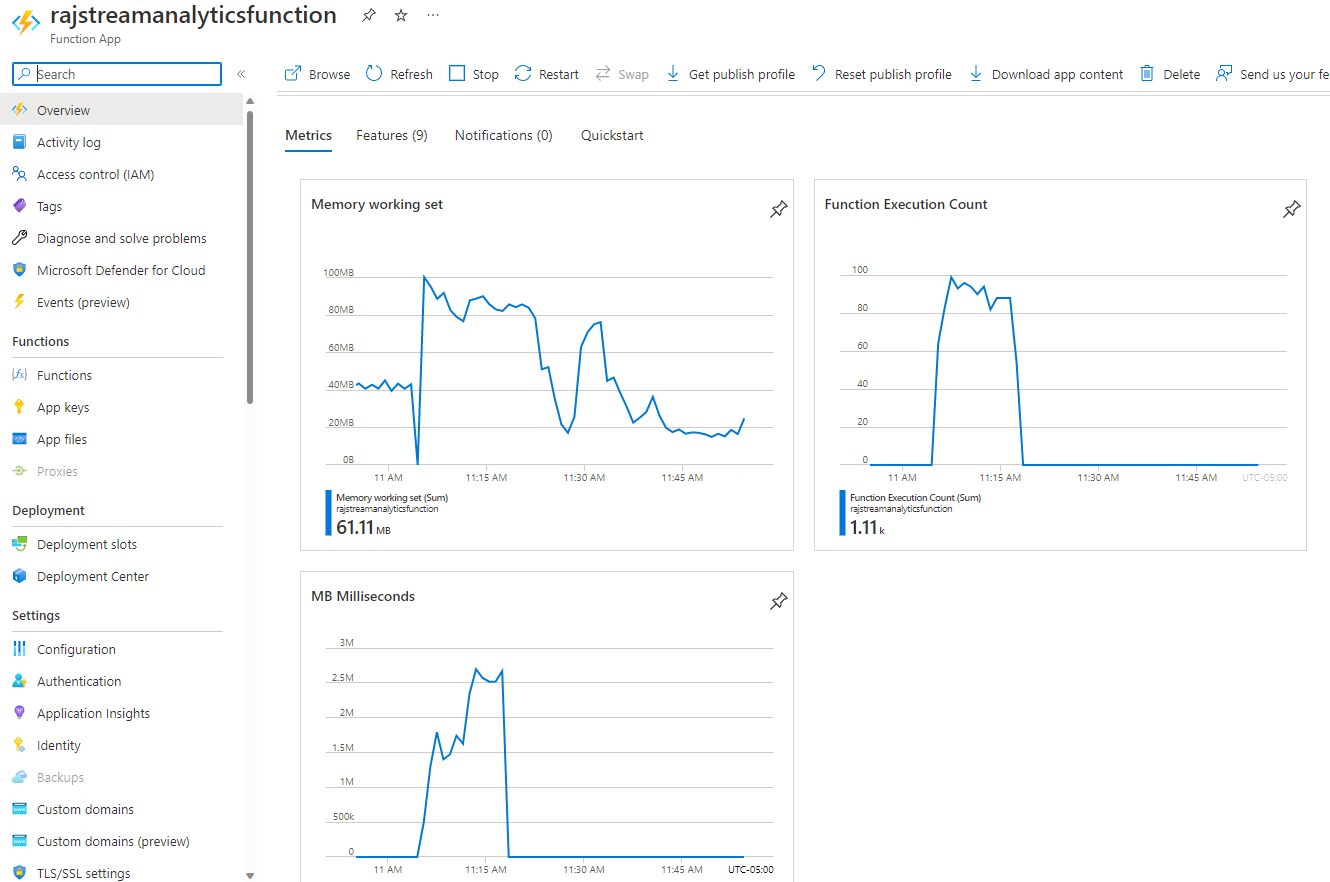Image resolution: width=1330 pixels, height=882 pixels.
Task: Switch to the Features (9) tab
Action: coord(392,135)
